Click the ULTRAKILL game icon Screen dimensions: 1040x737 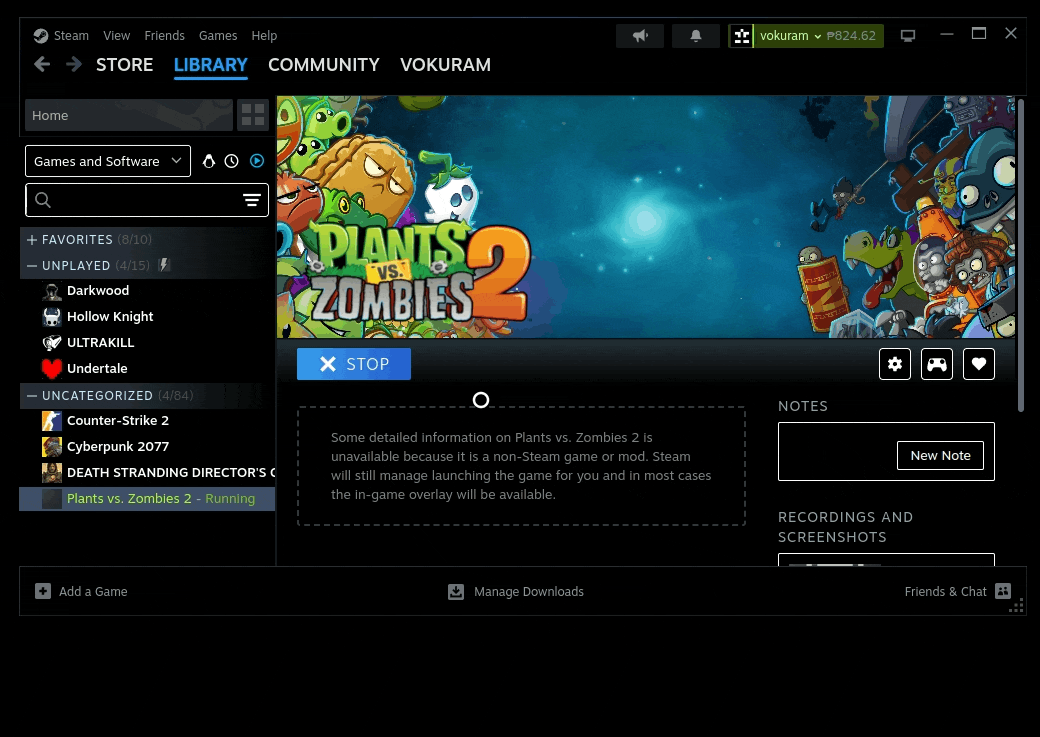pyautogui.click(x=52, y=342)
